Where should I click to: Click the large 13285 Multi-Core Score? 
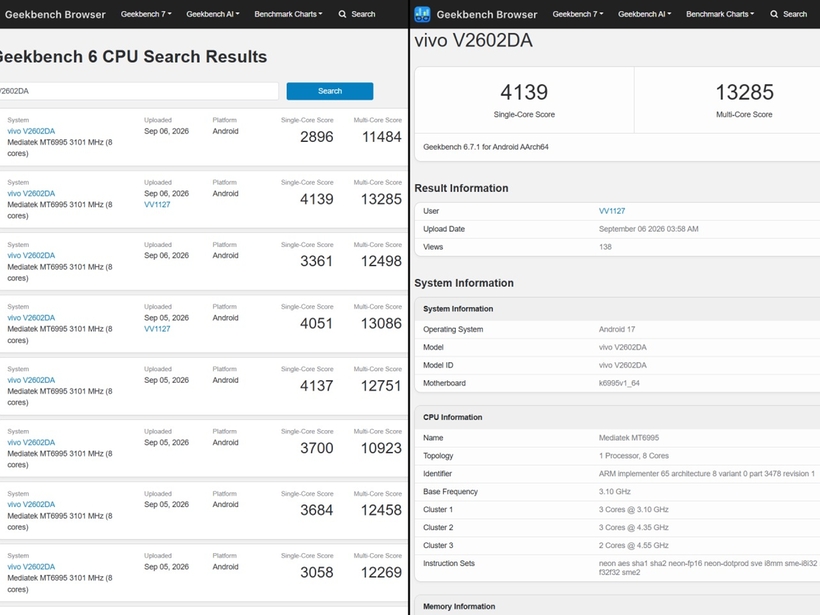(744, 93)
